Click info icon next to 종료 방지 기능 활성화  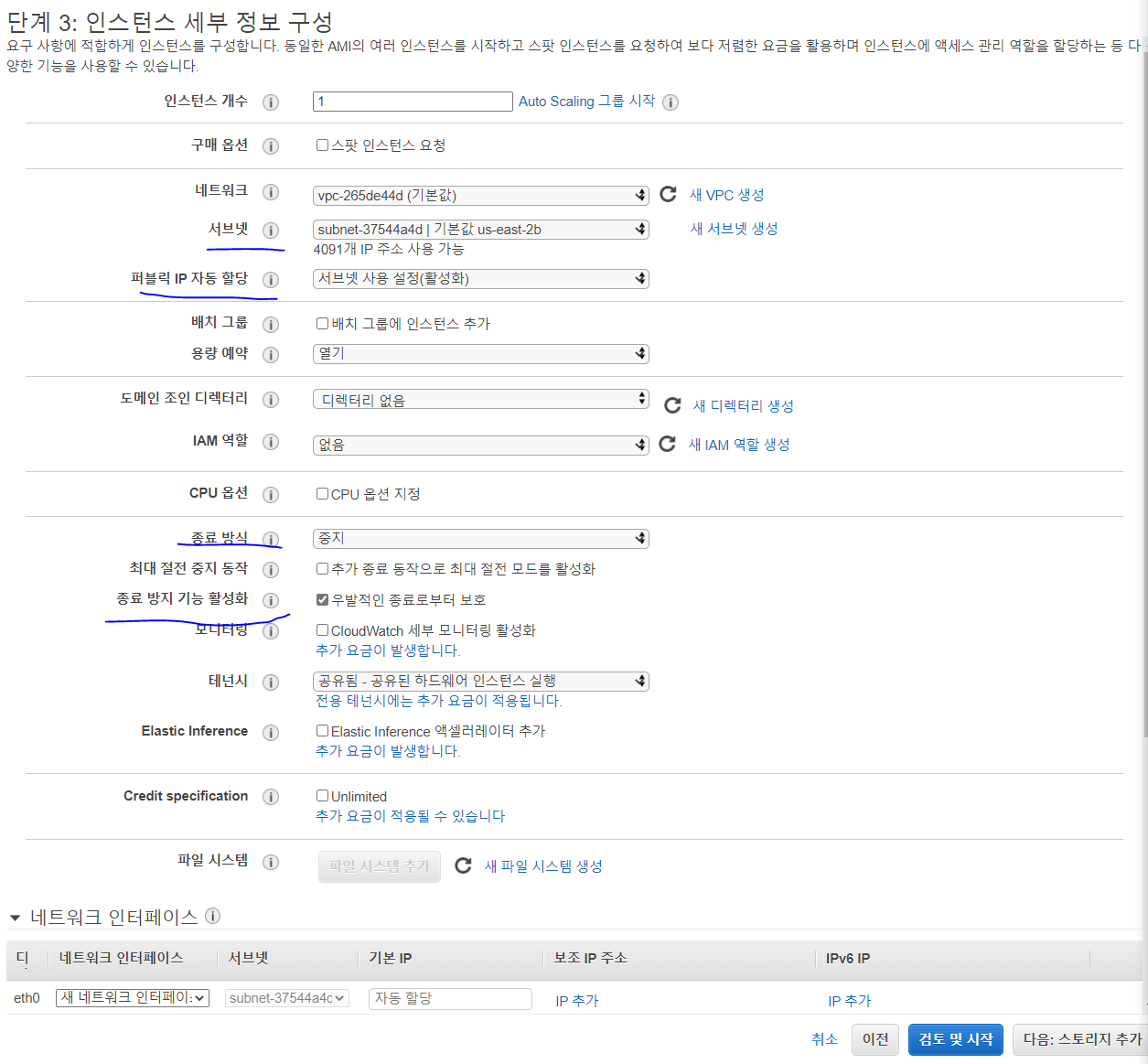(x=271, y=600)
